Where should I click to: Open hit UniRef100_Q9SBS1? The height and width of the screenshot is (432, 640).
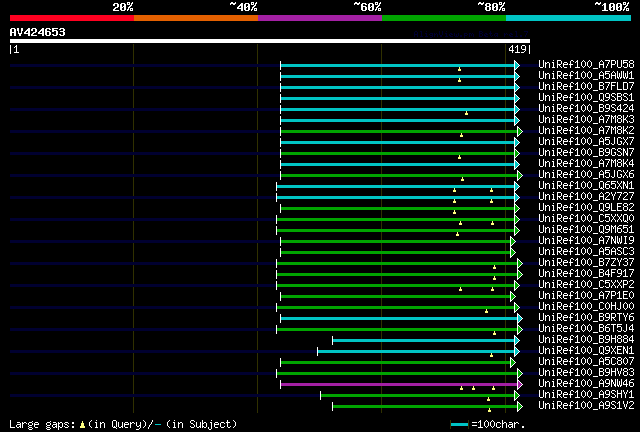tap(586, 98)
